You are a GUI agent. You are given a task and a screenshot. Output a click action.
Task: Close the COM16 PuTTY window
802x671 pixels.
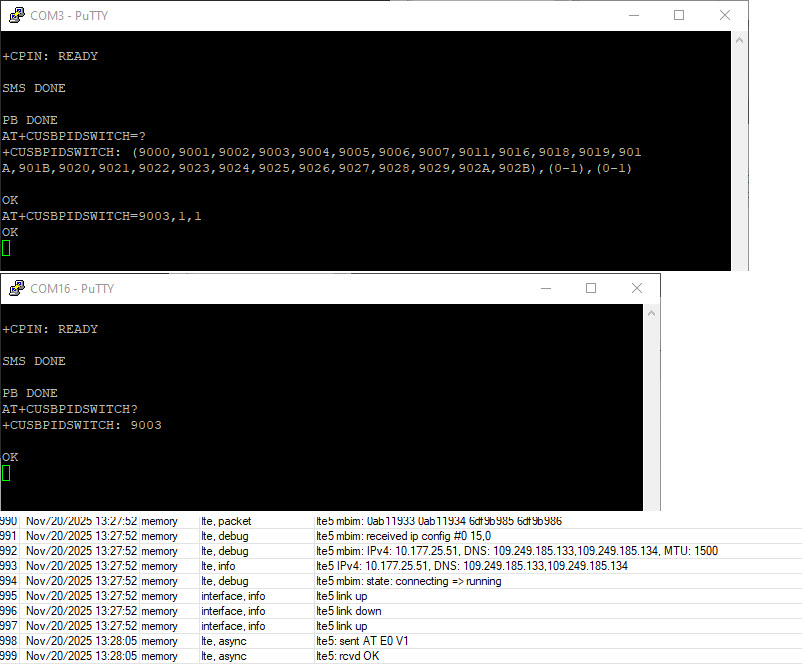[637, 288]
